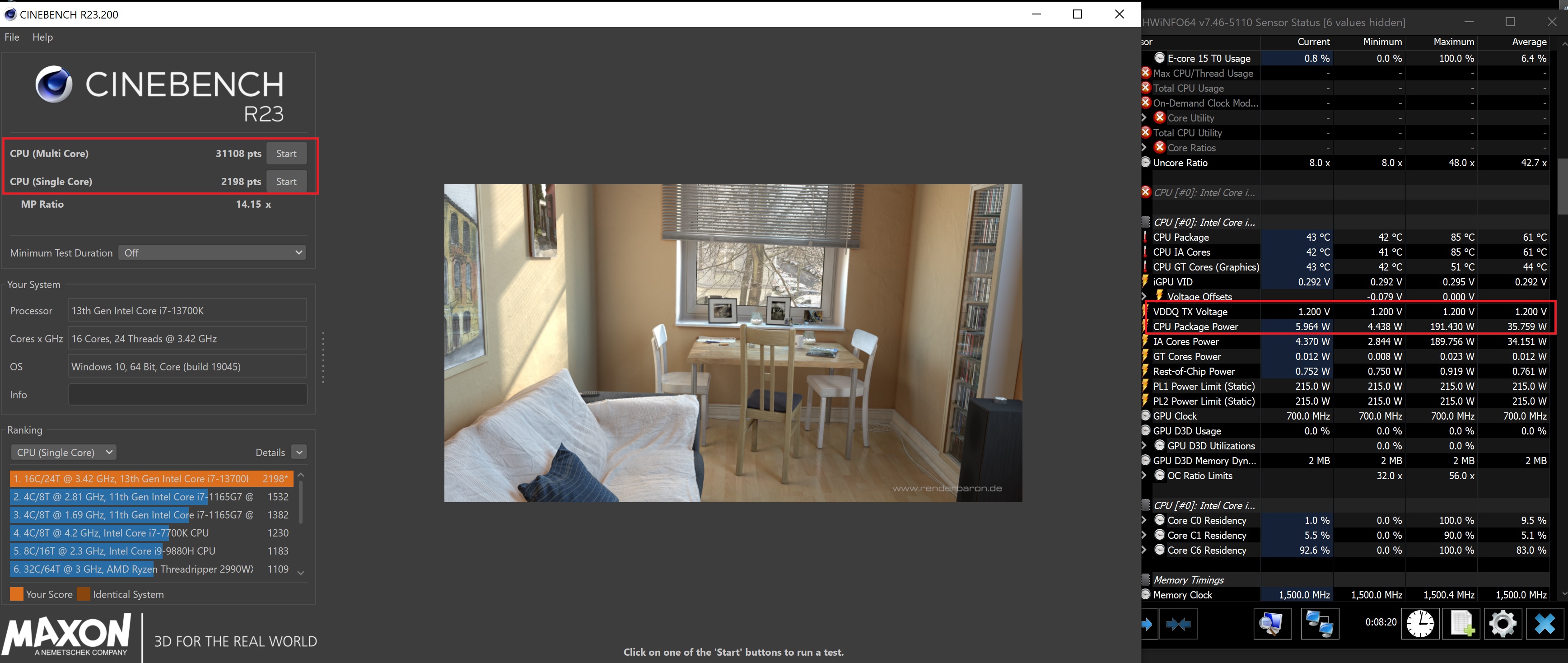Click the HWiNFO monitor with magnifier icon
The height and width of the screenshot is (663, 1568).
coord(1272,623)
